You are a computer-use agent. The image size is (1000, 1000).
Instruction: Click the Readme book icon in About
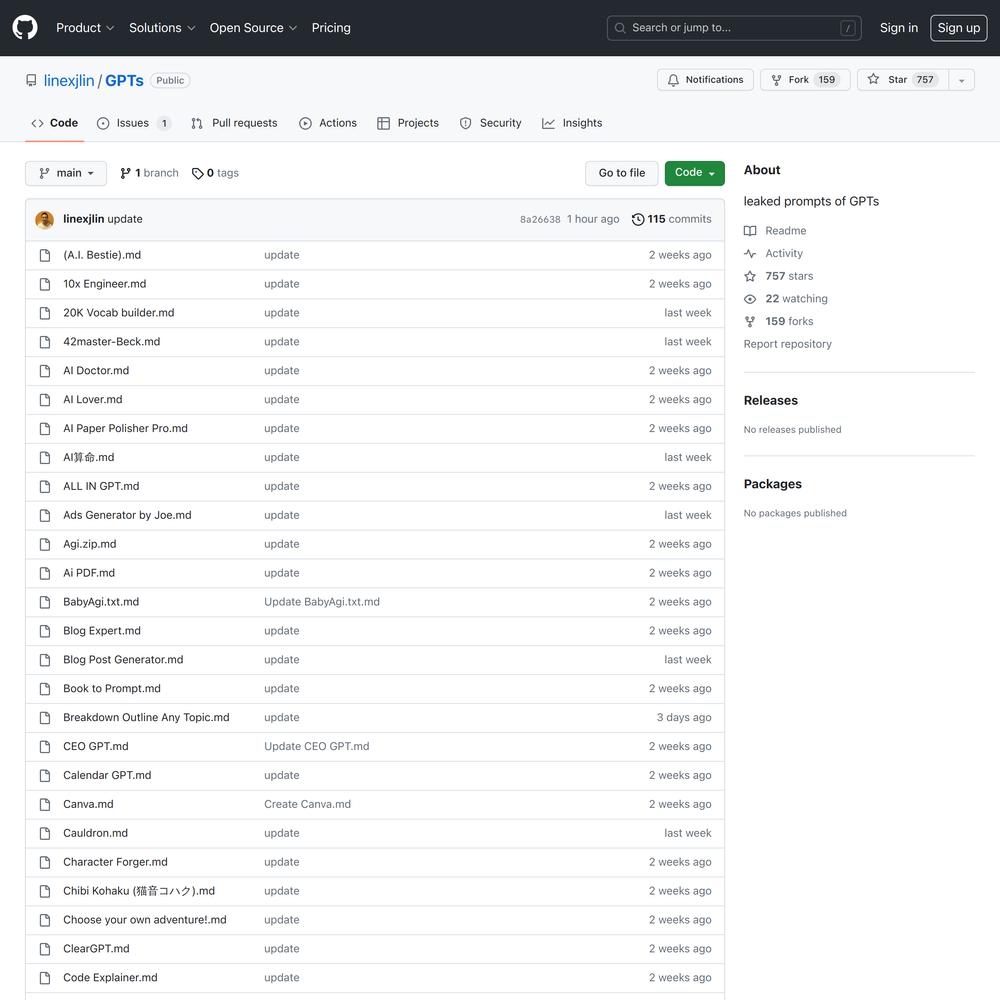pos(750,231)
